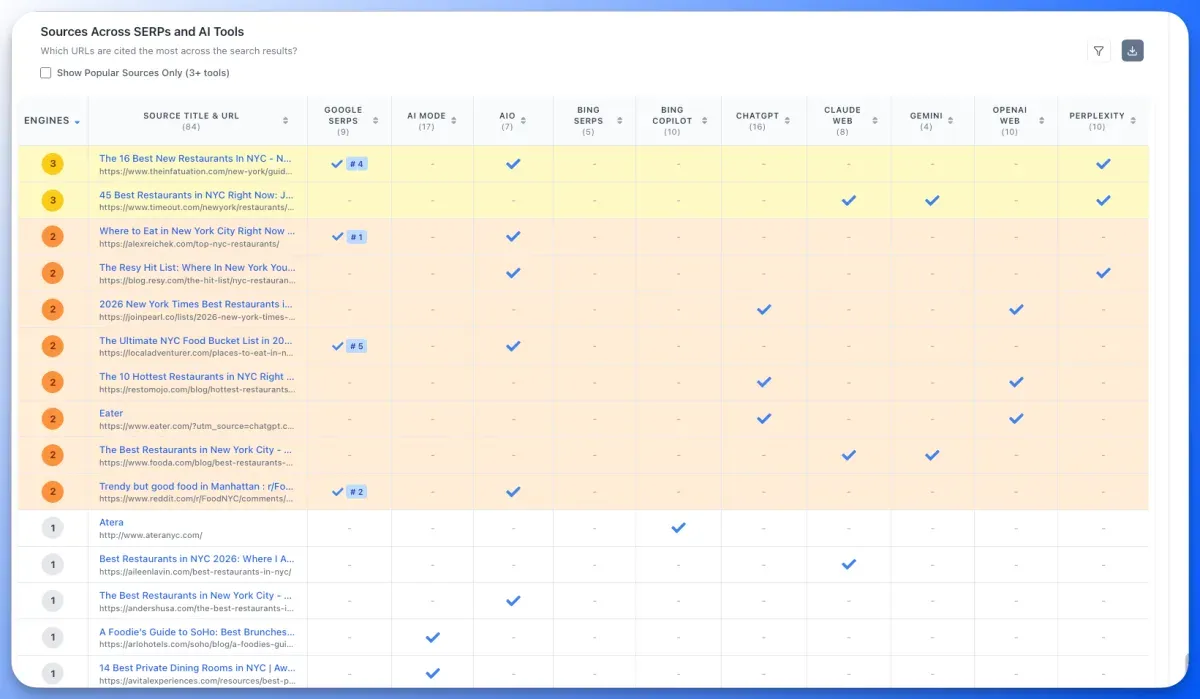
Task: Open The Resy Hit List link
Action: click(197, 267)
